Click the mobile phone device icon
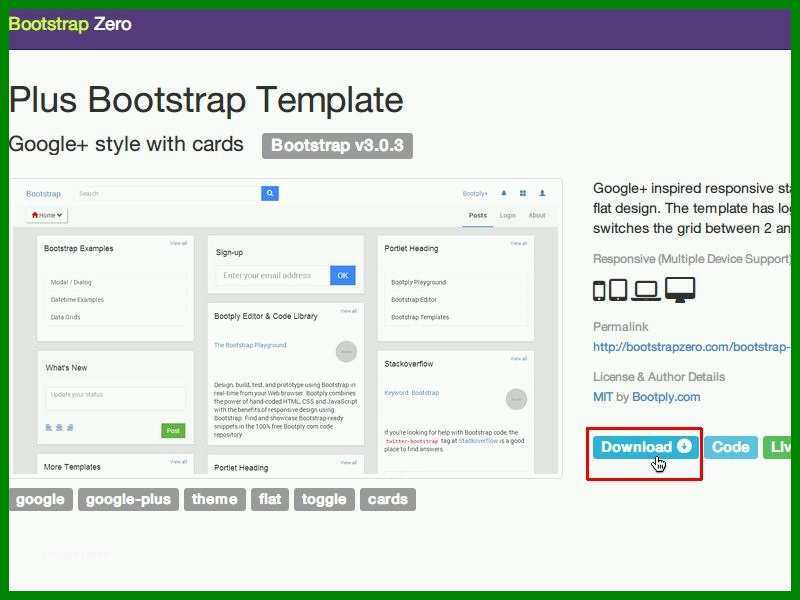Image resolution: width=800 pixels, height=600 pixels. tap(599, 291)
